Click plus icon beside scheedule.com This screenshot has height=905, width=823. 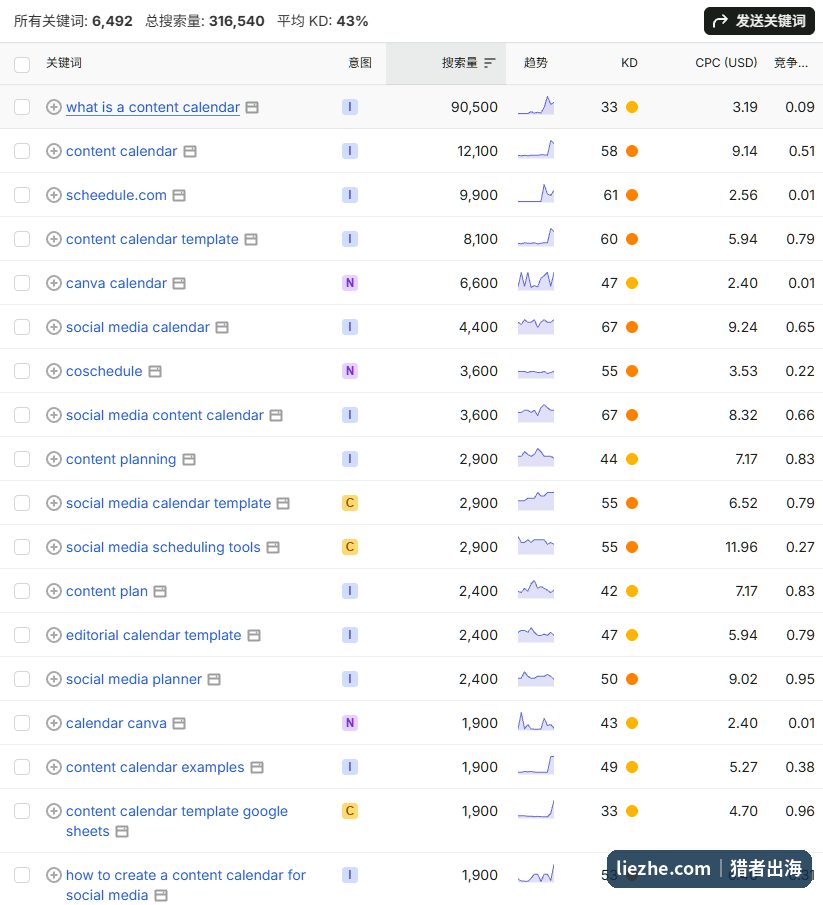(54, 195)
